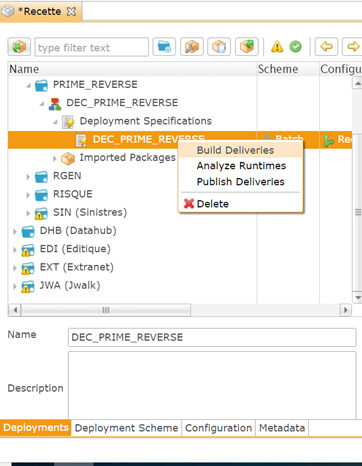Click the blue folder toolbar icon
362x466 pixels.
[164, 47]
